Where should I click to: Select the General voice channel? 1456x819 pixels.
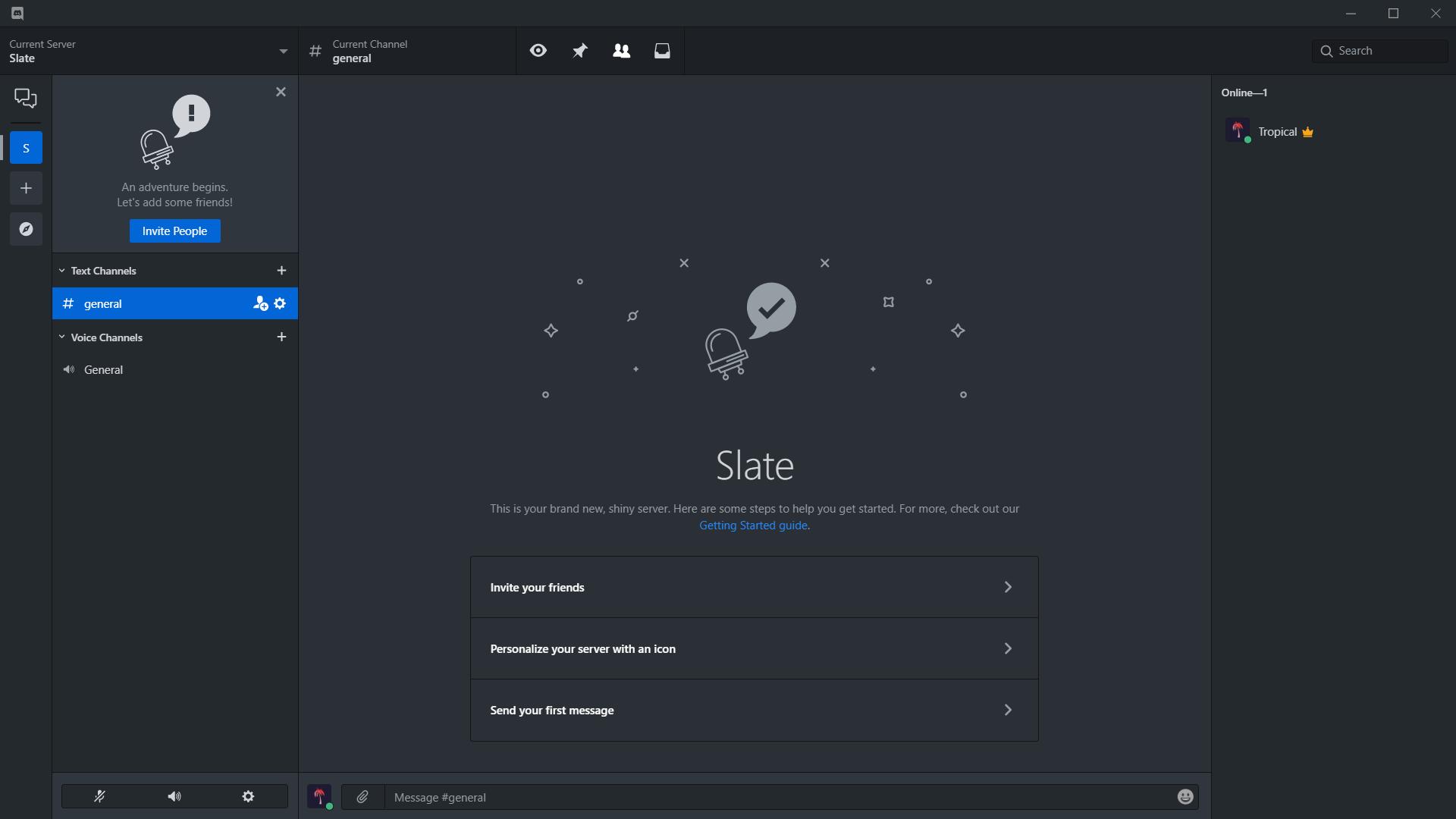(104, 370)
